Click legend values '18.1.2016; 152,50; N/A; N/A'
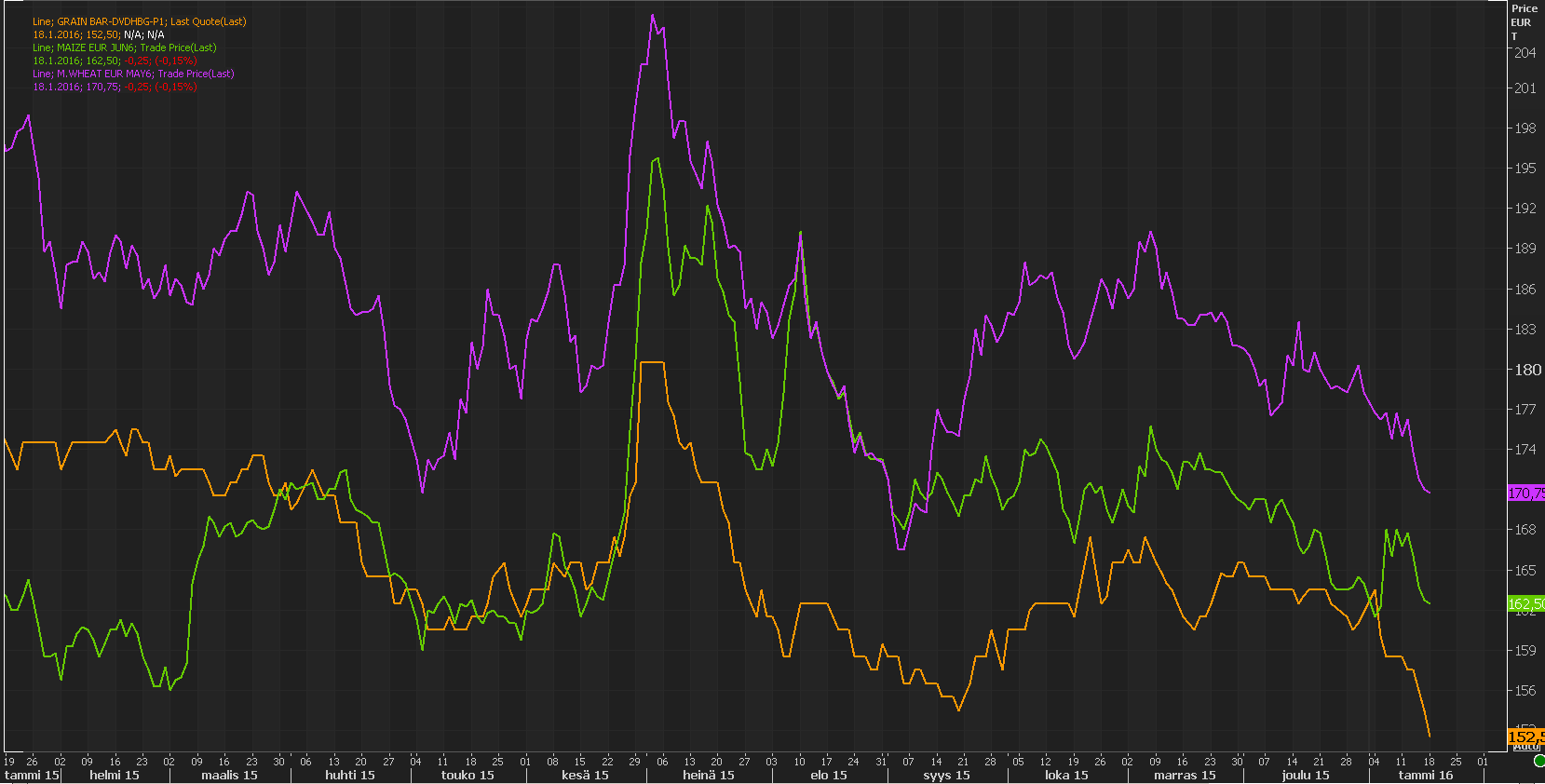This screenshot has width=1545, height=784. (x=99, y=34)
